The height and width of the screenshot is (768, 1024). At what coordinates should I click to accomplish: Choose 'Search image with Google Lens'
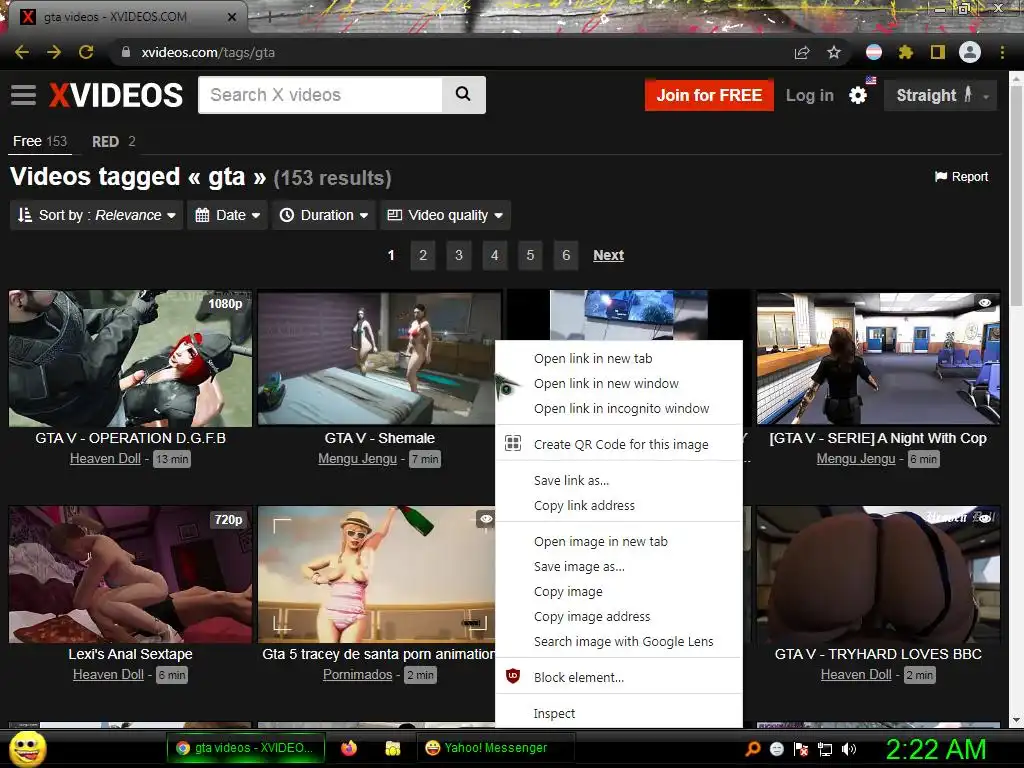[x=618, y=641]
